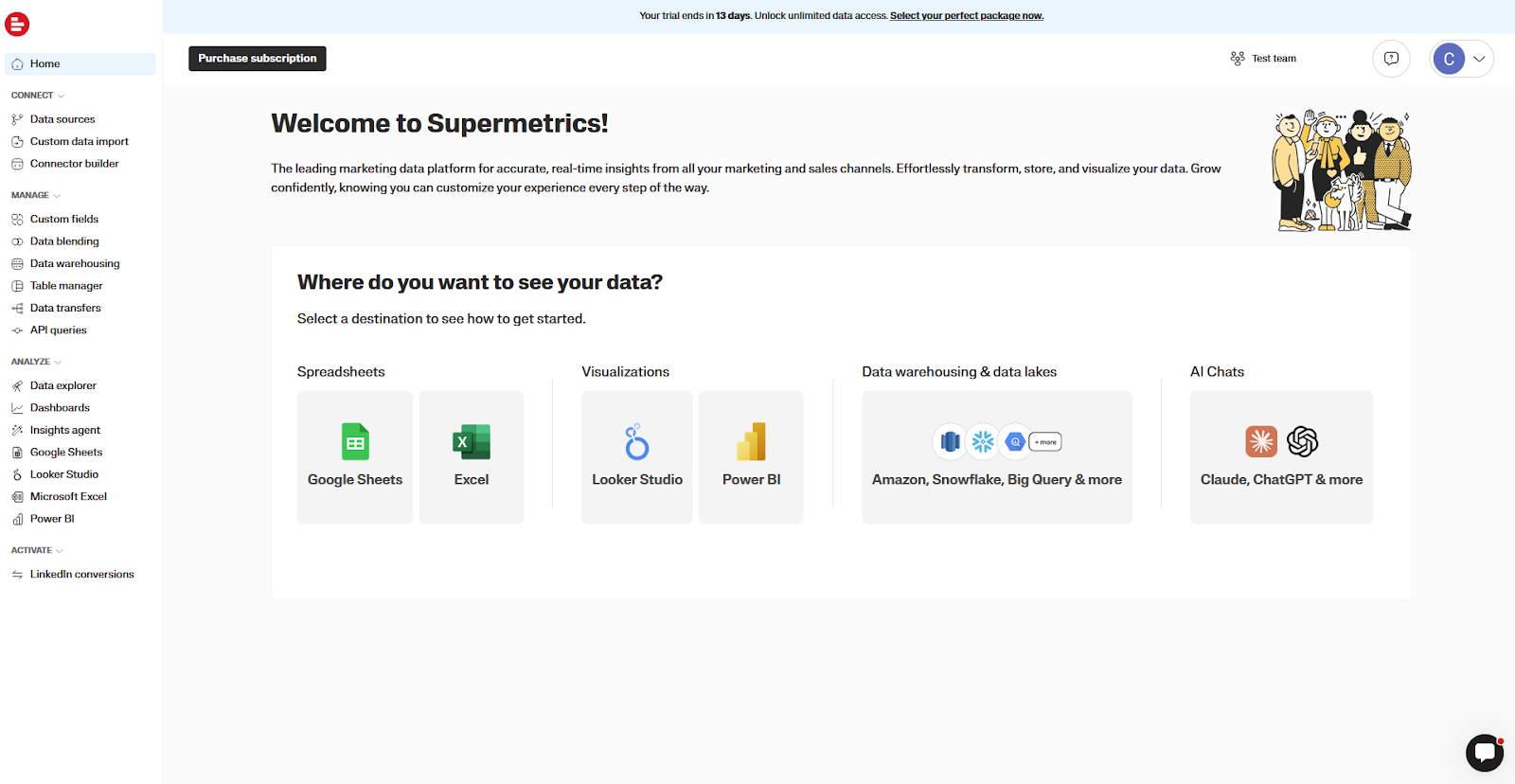The width and height of the screenshot is (1515, 784).
Task: Click the ChatGPT logo in AI Chats
Action: [1303, 441]
